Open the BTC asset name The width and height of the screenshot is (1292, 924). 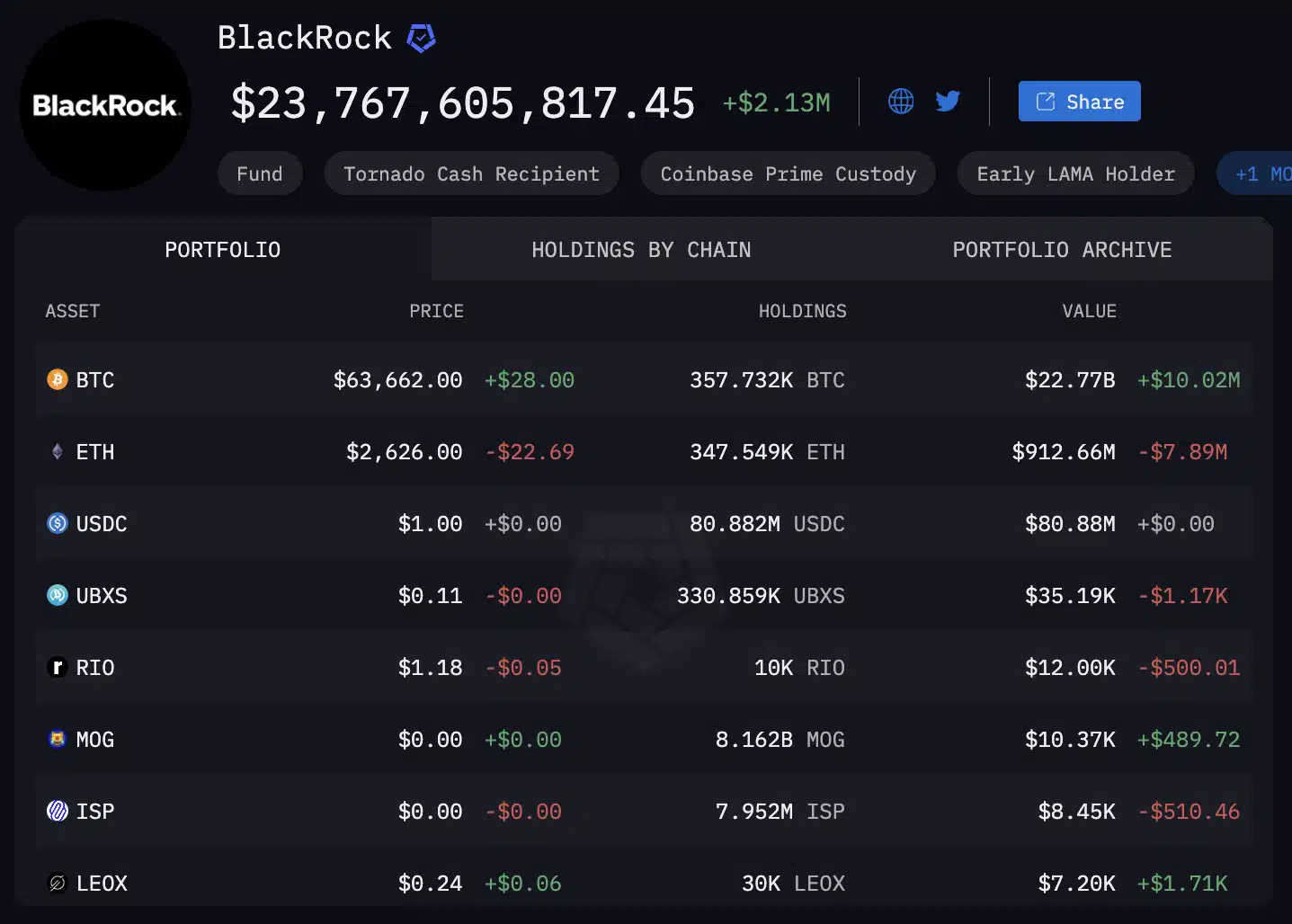click(95, 380)
